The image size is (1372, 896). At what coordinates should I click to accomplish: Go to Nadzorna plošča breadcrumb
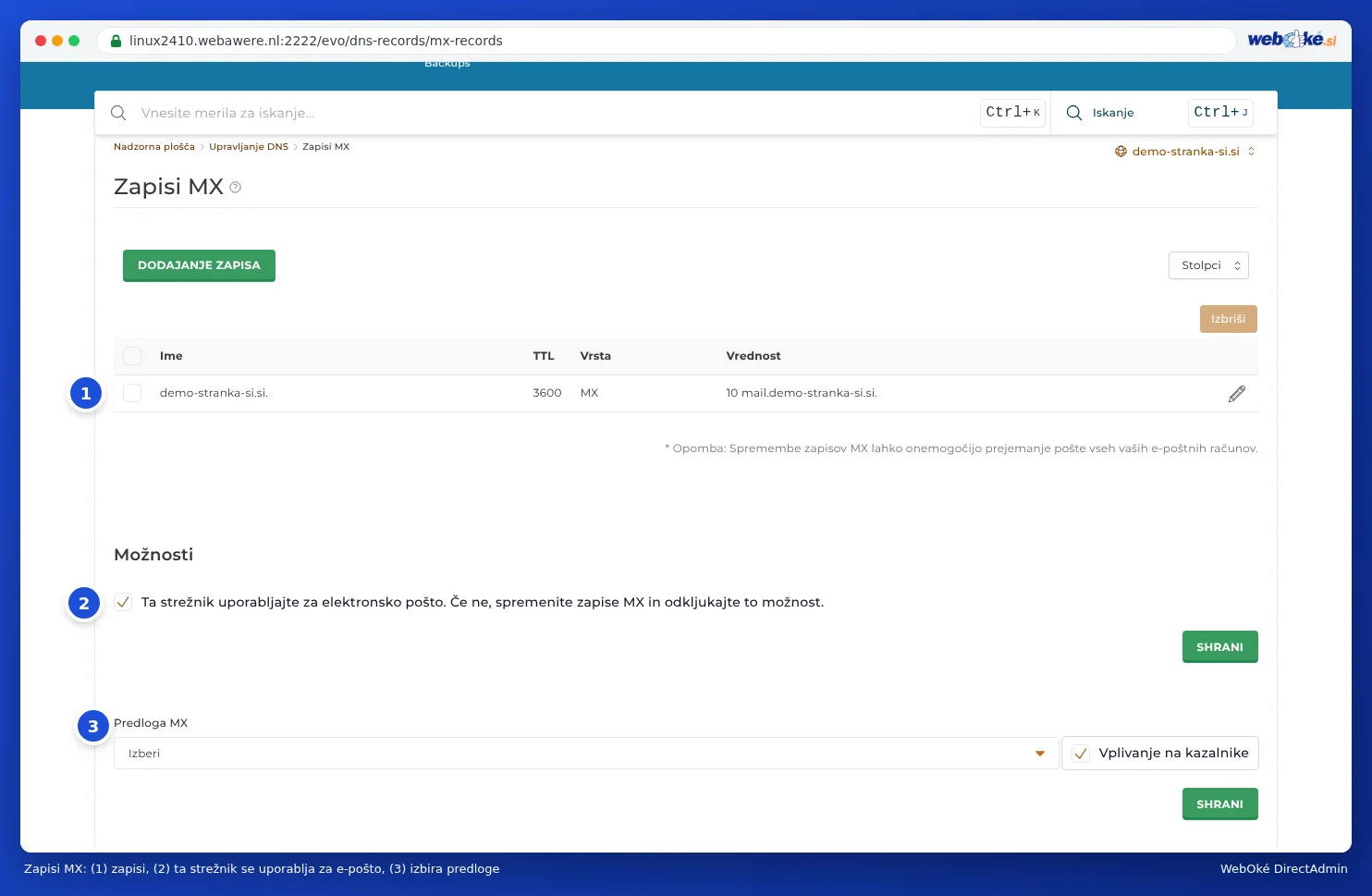pyautogui.click(x=154, y=147)
